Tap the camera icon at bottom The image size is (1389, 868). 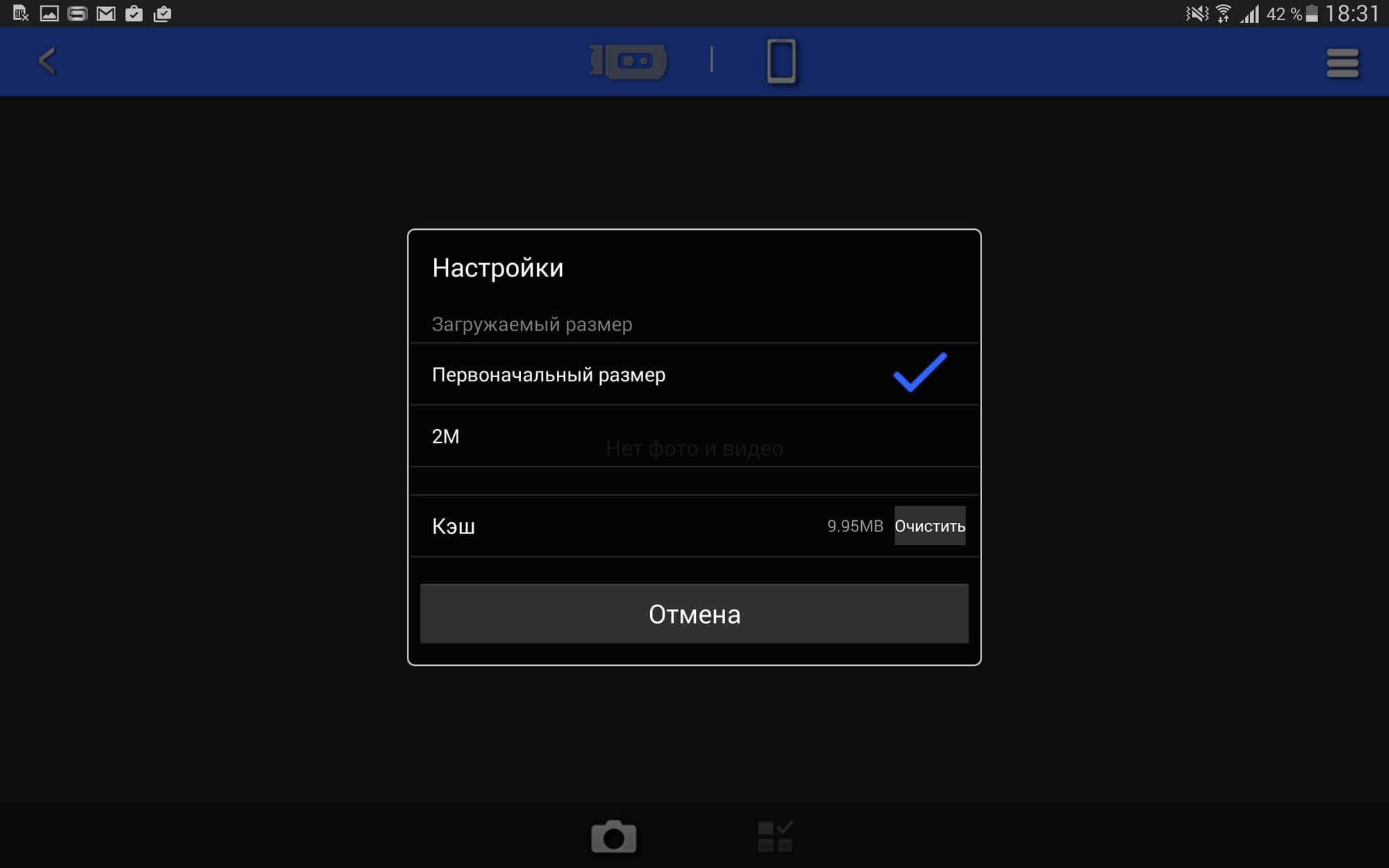tap(613, 835)
